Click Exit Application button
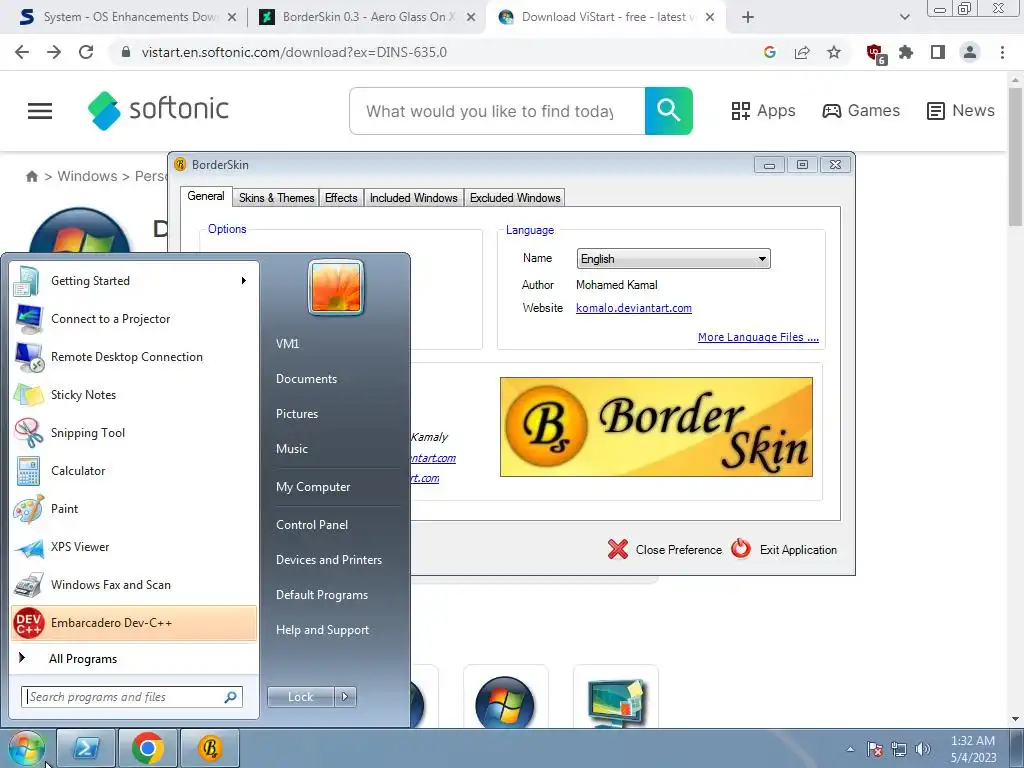This screenshot has width=1024, height=768. click(784, 550)
